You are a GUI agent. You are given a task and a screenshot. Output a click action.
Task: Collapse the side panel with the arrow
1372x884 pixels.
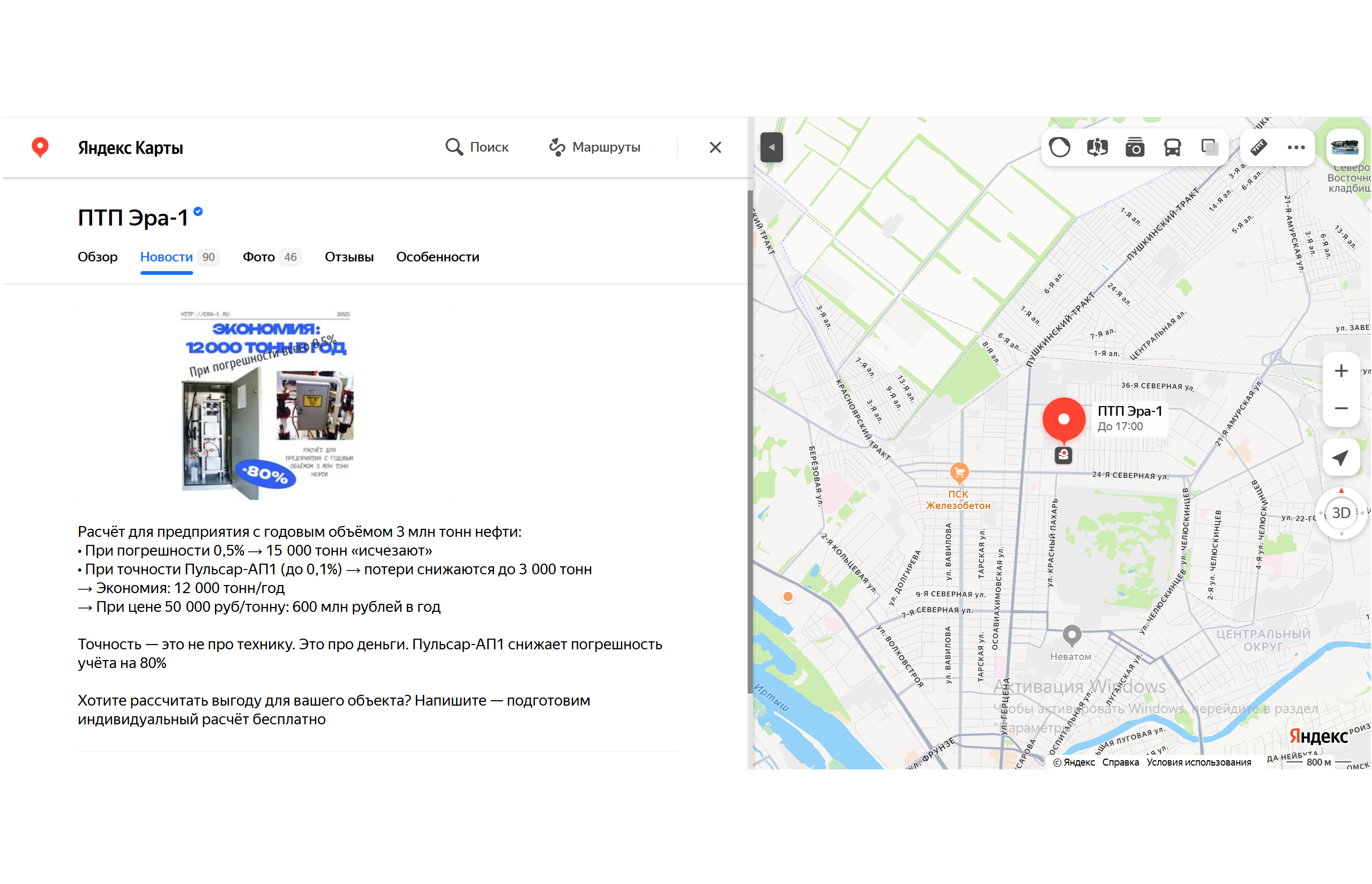click(x=772, y=147)
